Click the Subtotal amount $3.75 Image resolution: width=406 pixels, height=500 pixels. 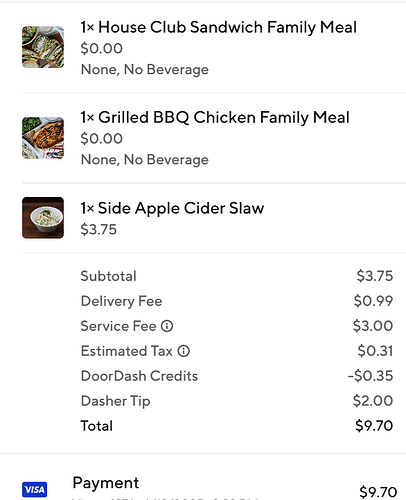click(375, 276)
